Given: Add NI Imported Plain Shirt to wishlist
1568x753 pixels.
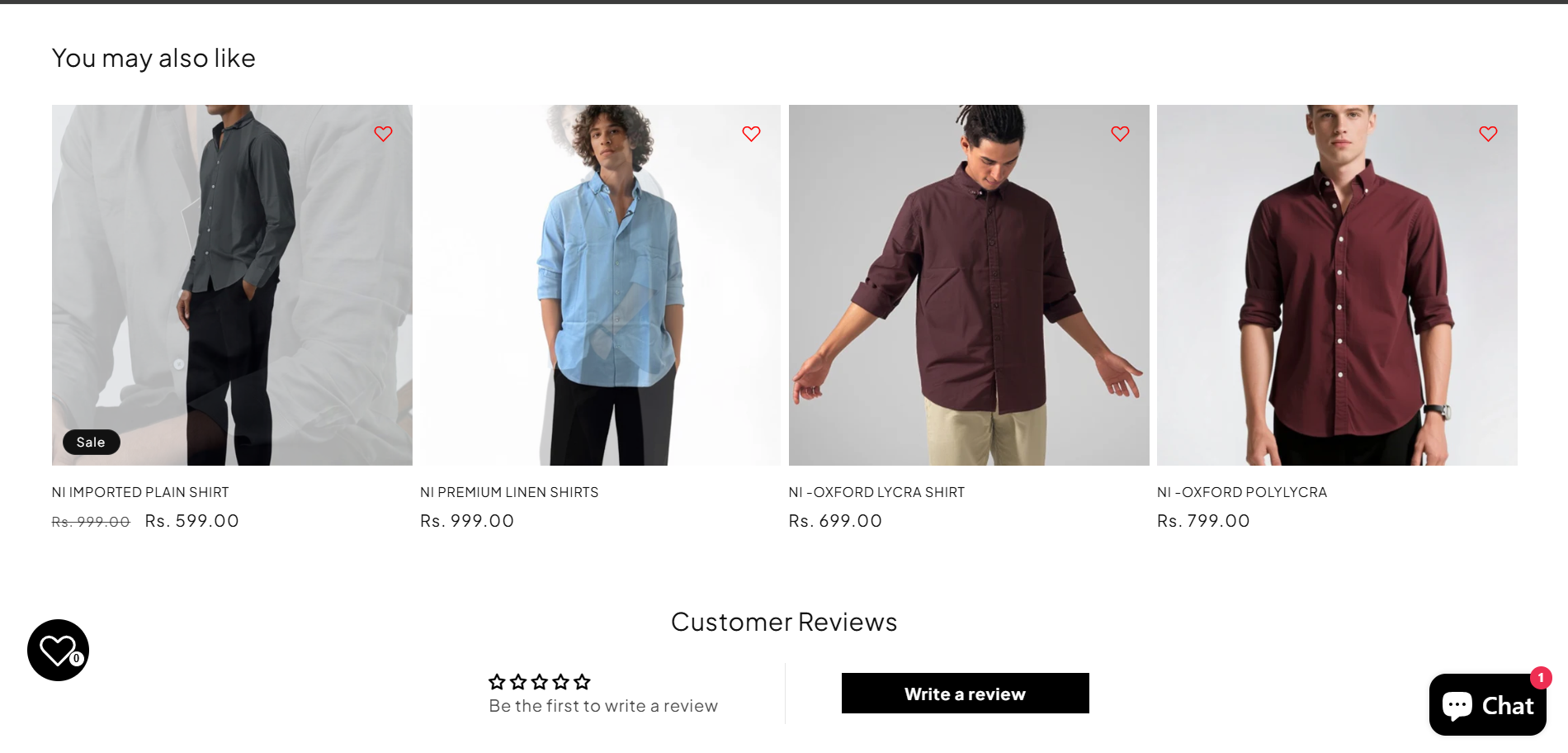Looking at the screenshot, I should tap(383, 134).
